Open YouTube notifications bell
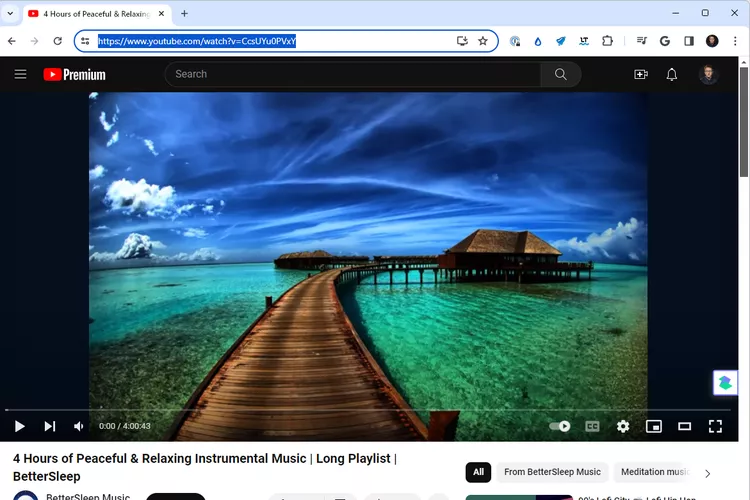Screen dimensions: 750x500 [672, 74]
